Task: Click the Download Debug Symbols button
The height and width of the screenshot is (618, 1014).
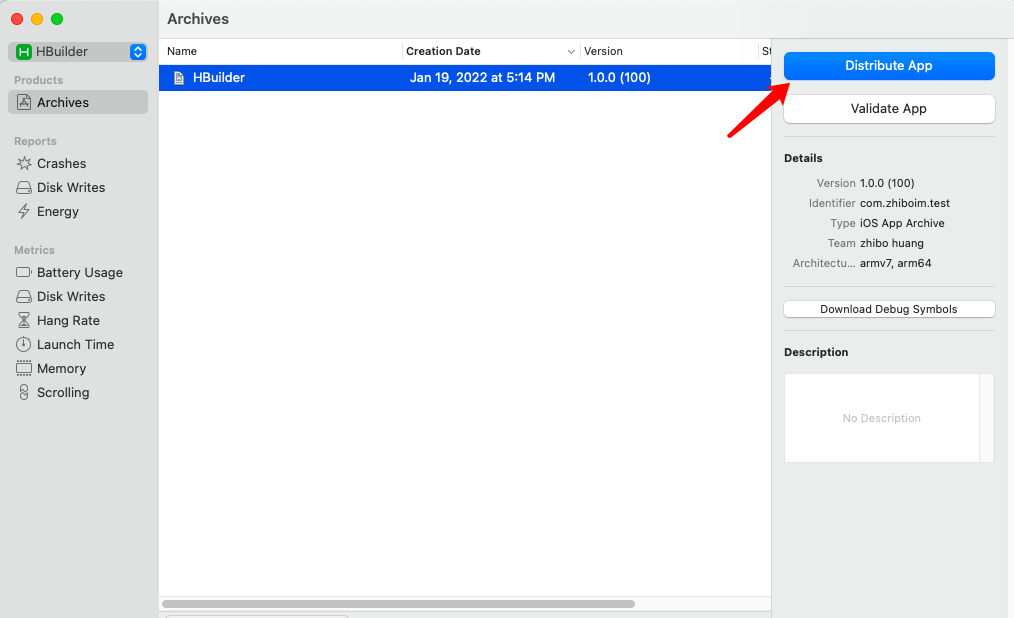Action: (x=888, y=309)
